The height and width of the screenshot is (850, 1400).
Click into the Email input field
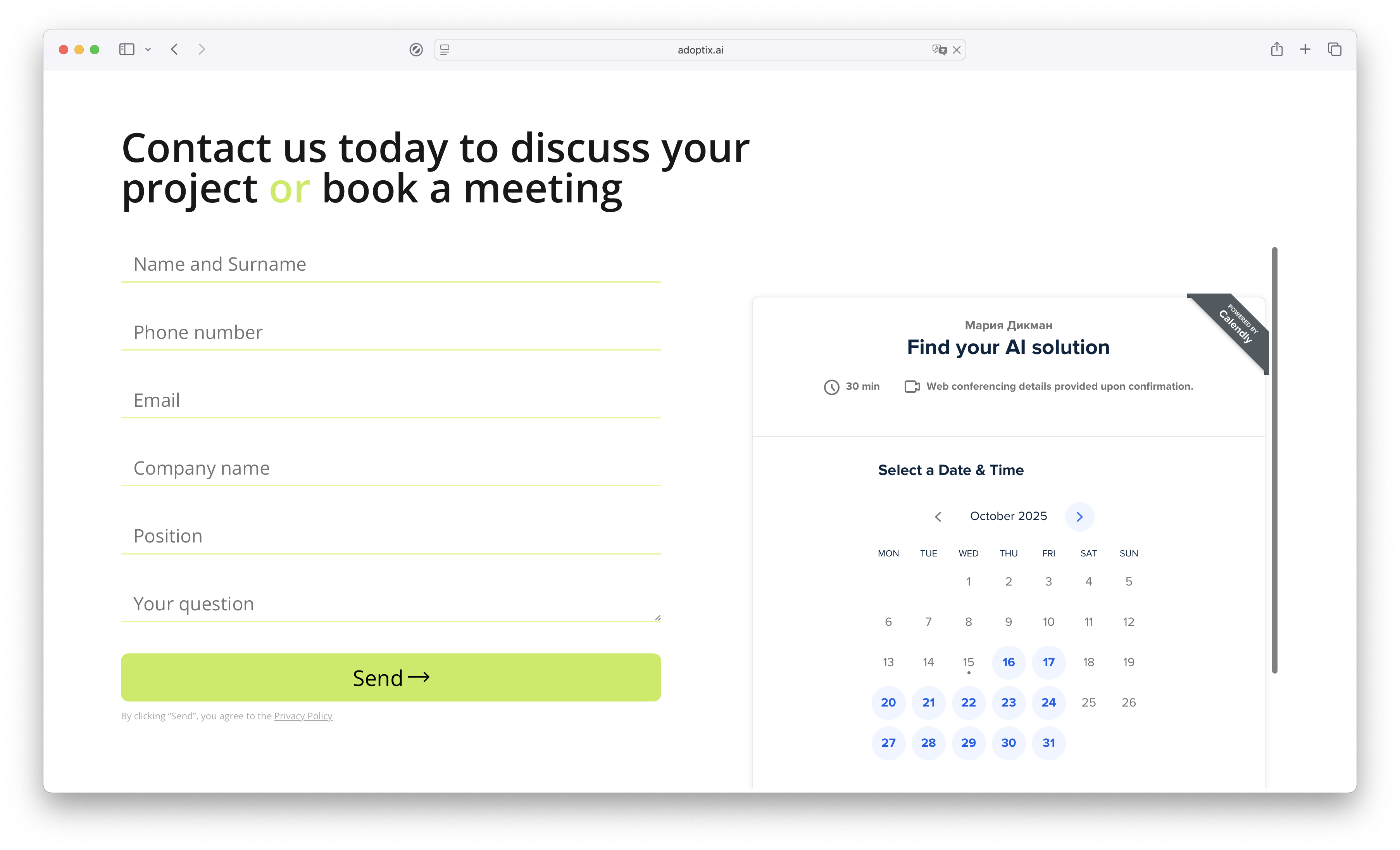391,400
